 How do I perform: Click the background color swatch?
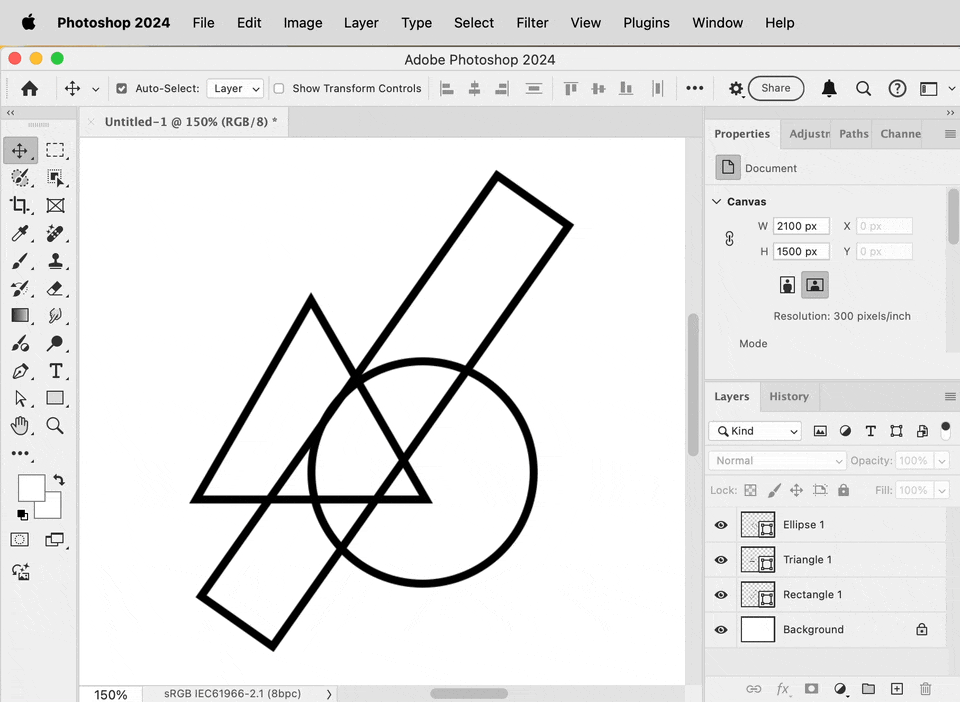[53, 509]
